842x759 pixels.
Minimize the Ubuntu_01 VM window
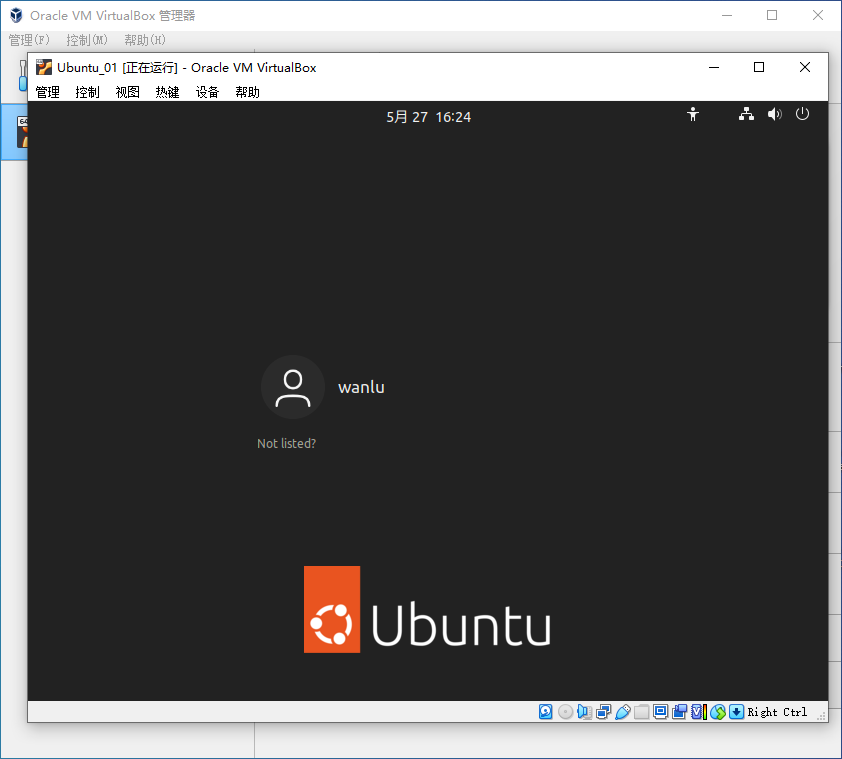click(714, 68)
